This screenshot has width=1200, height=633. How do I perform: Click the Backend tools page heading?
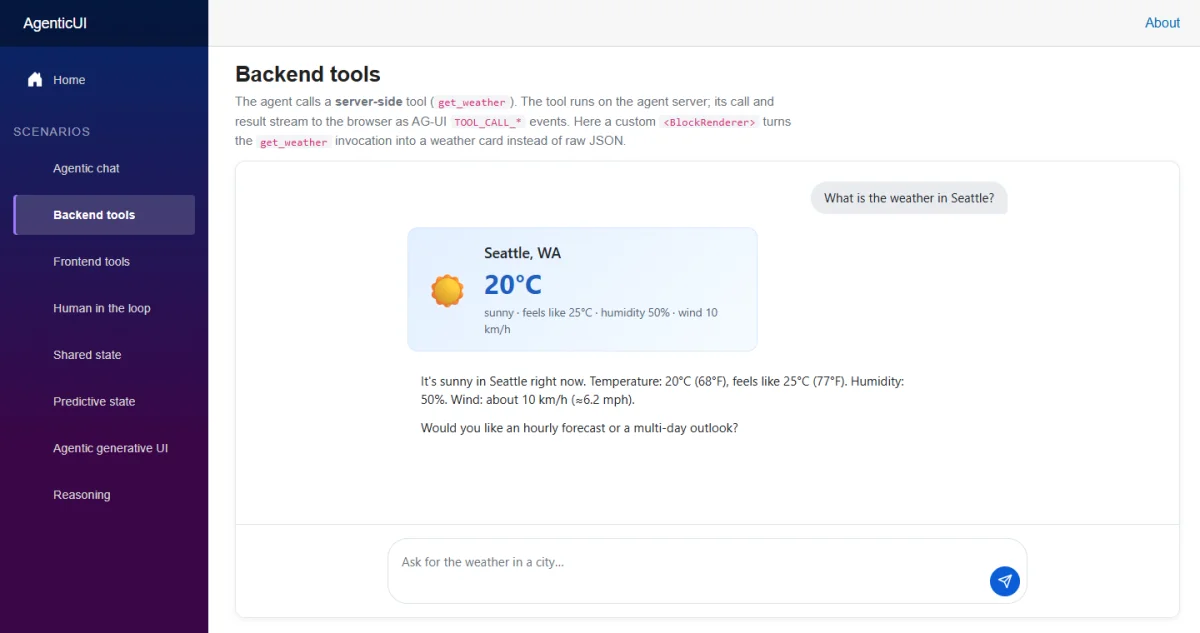point(308,74)
